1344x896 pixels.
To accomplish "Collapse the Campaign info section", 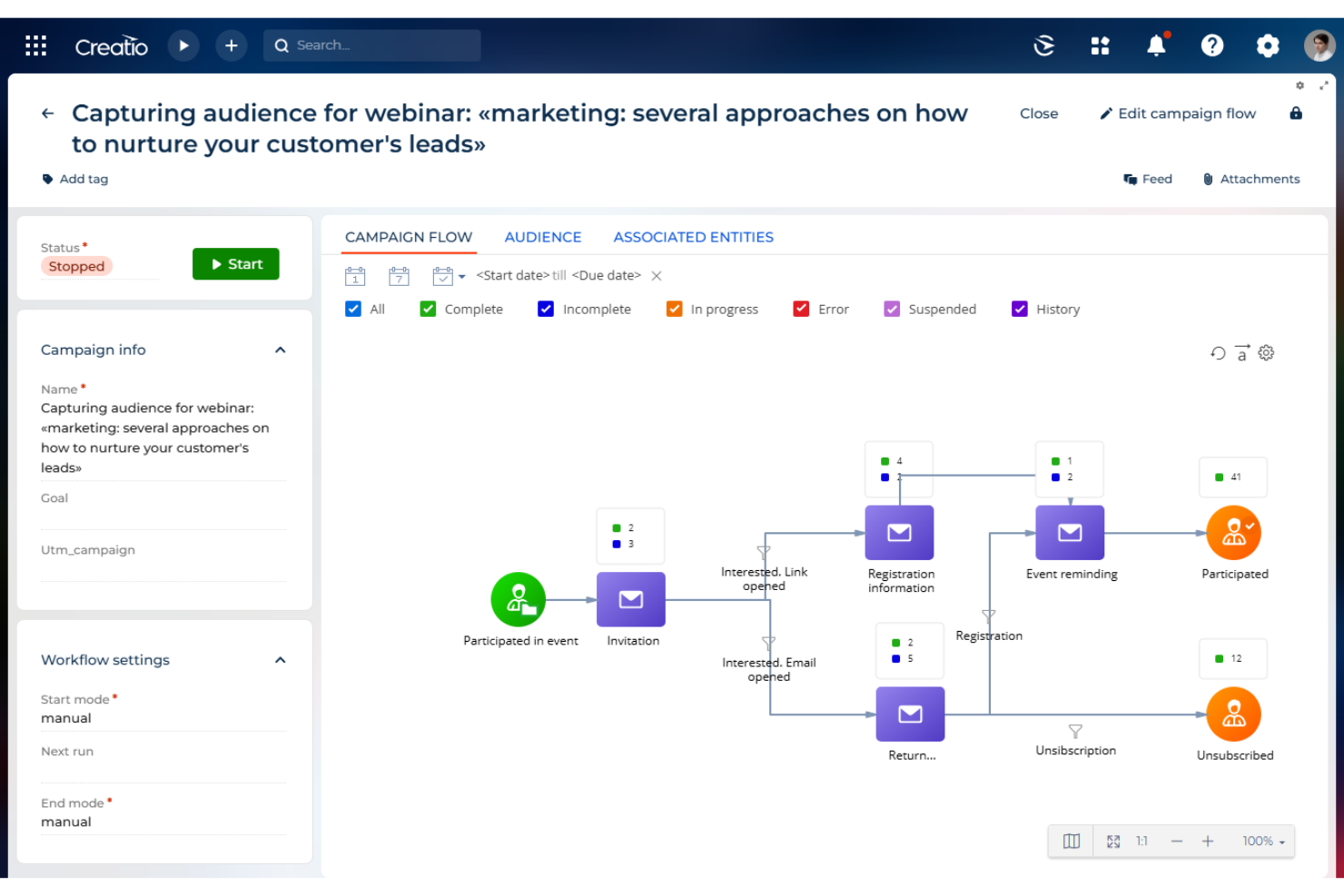I will [x=281, y=350].
